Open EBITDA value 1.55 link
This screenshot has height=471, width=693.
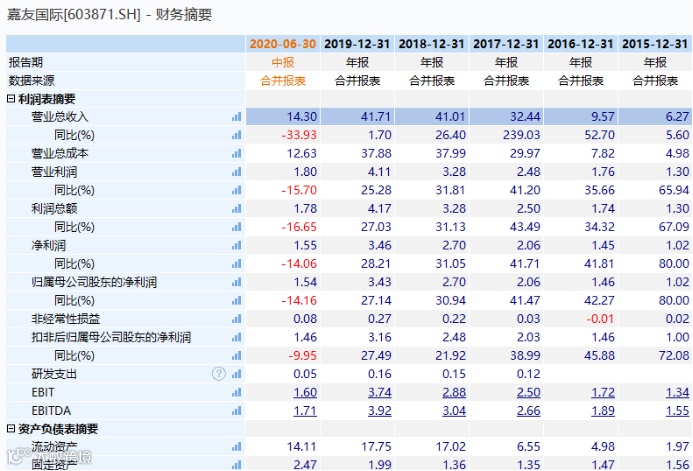point(677,411)
